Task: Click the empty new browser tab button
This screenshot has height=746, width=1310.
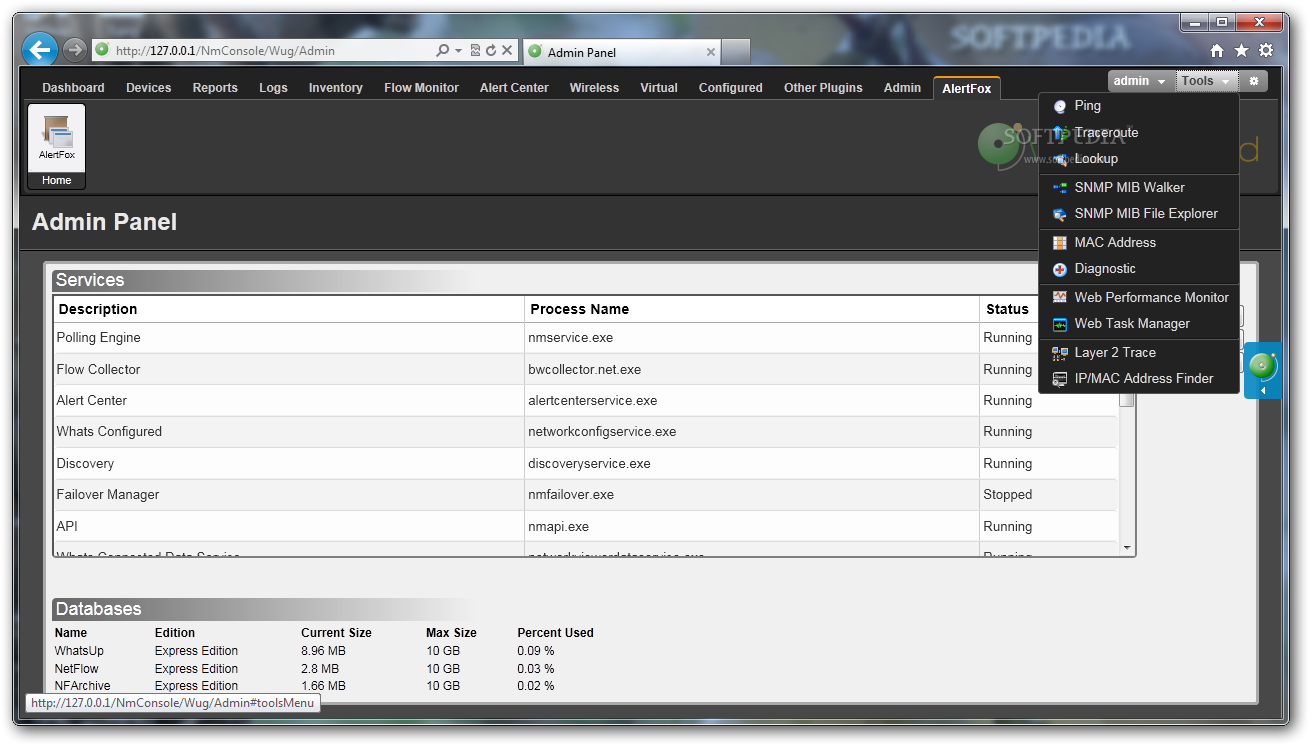Action: pyautogui.click(x=736, y=52)
